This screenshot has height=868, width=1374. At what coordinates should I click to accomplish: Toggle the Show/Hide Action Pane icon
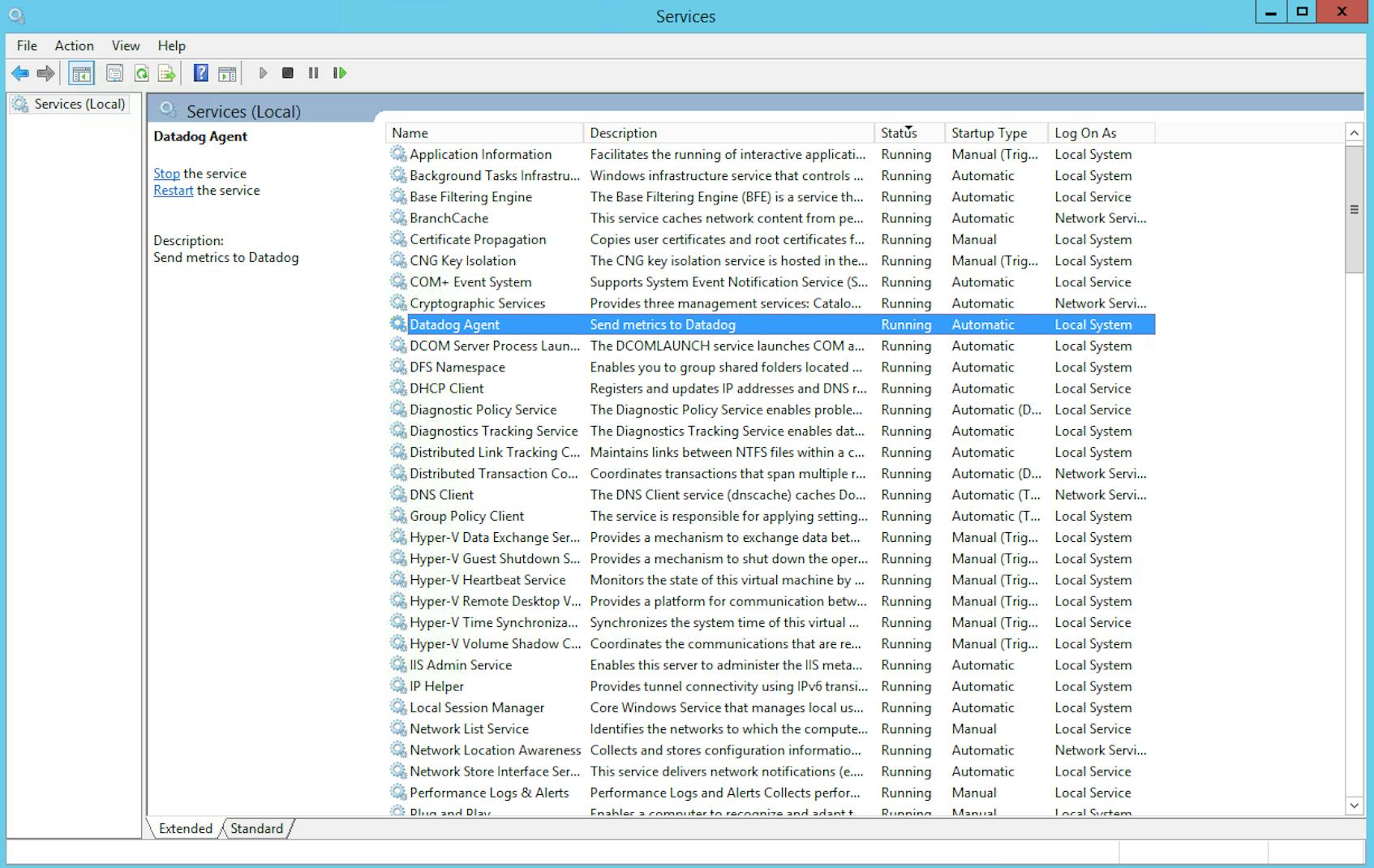pos(227,73)
